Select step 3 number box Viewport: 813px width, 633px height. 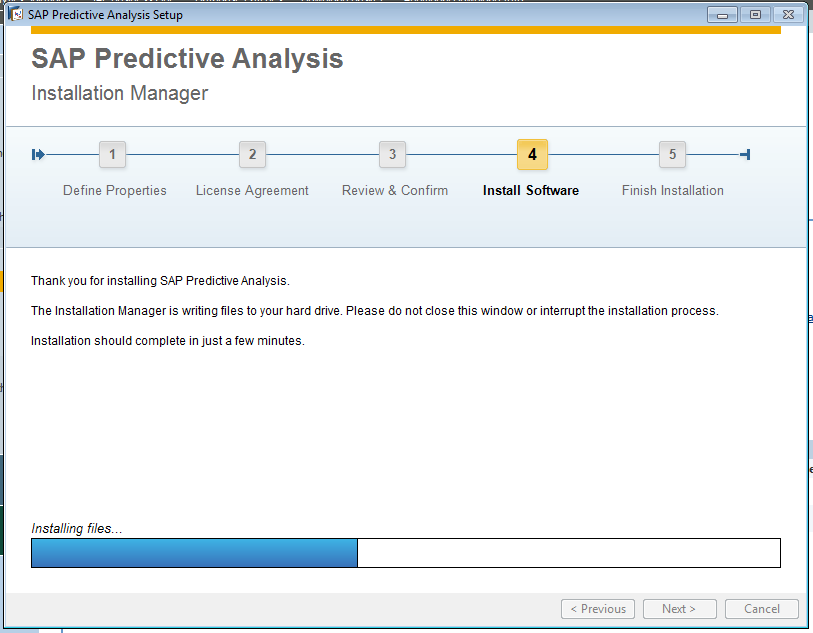tap(392, 154)
